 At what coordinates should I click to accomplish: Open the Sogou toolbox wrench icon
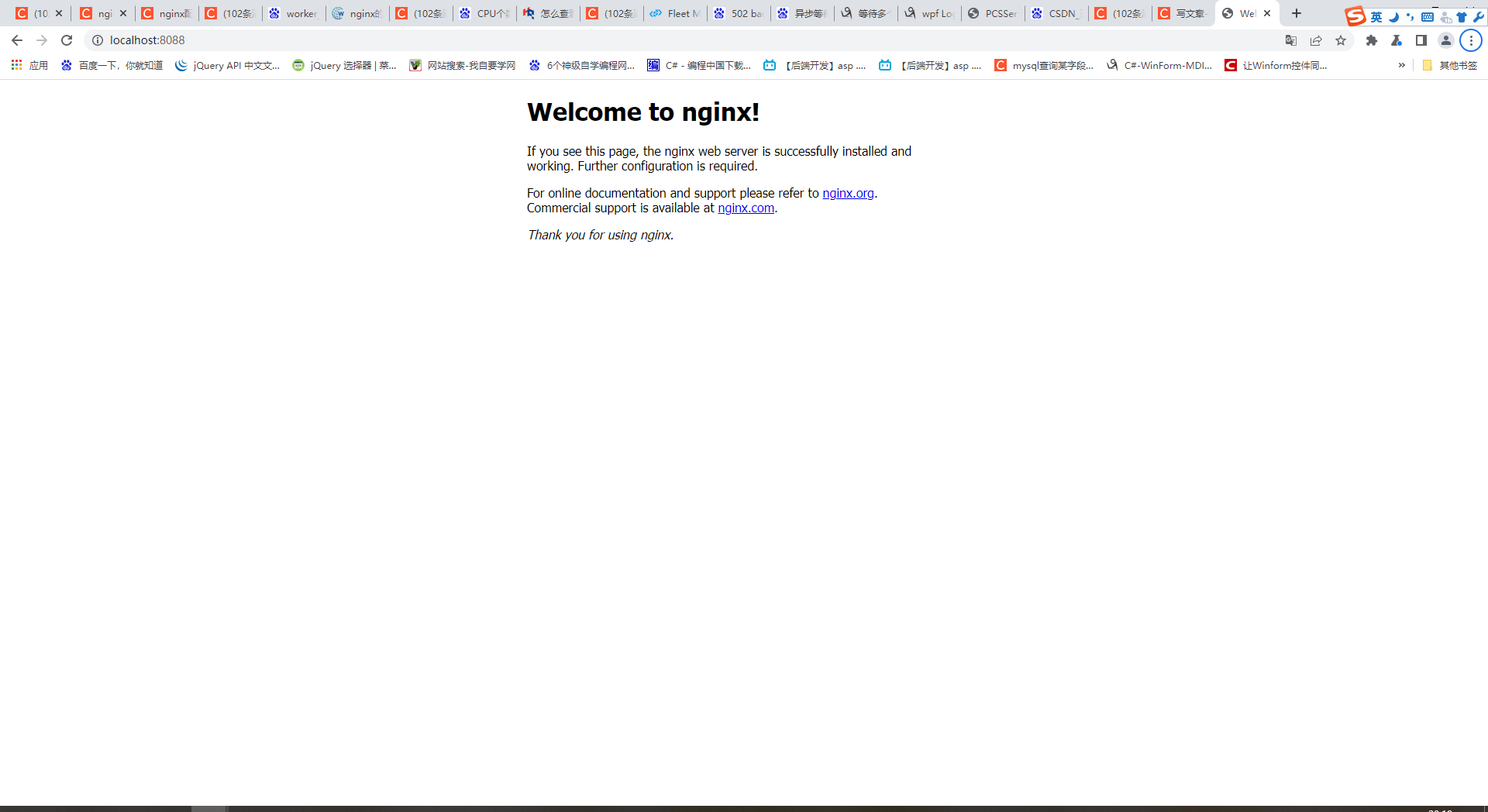(x=1479, y=17)
